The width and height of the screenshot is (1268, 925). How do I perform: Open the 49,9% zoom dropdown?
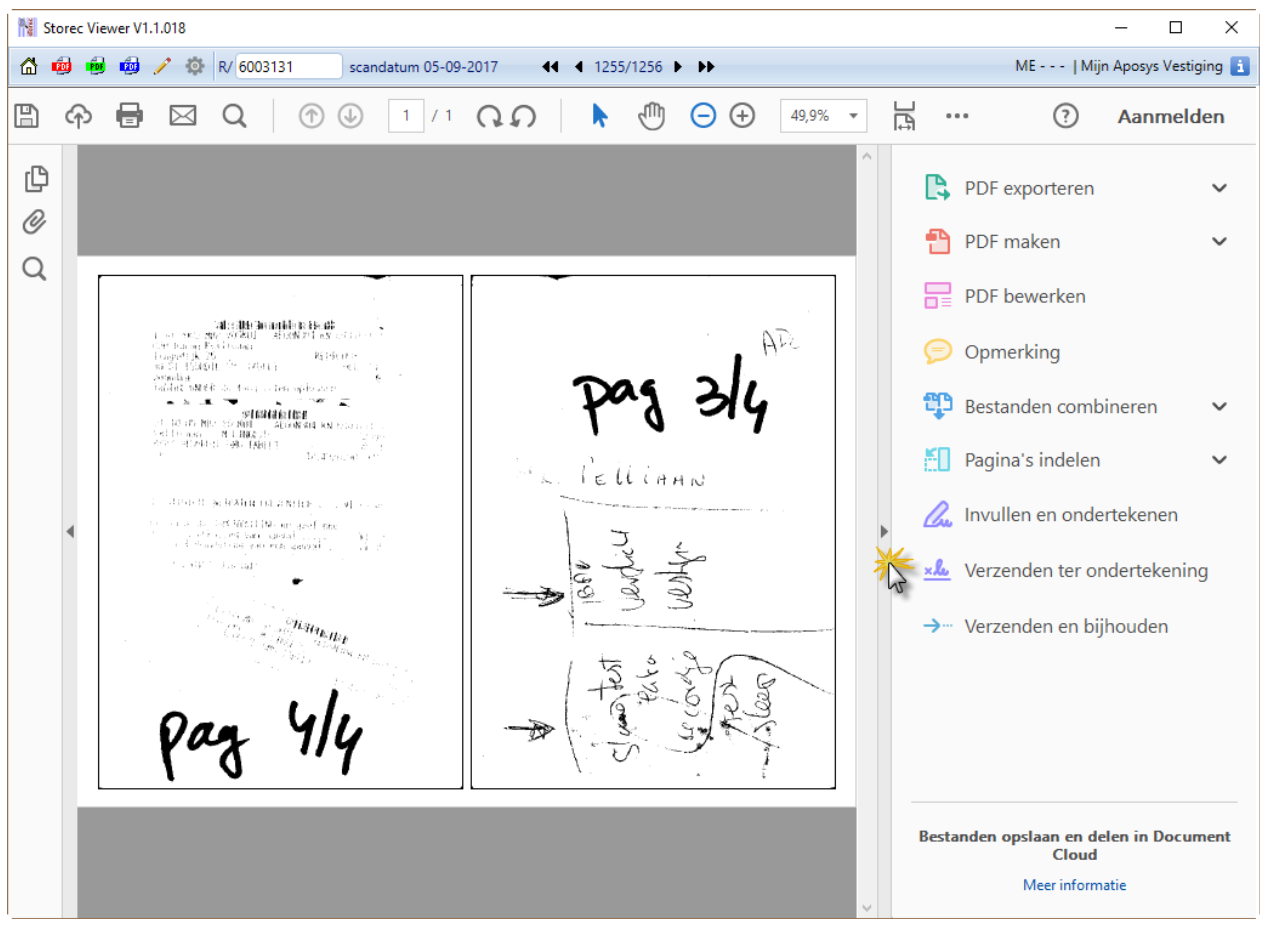[x=822, y=116]
